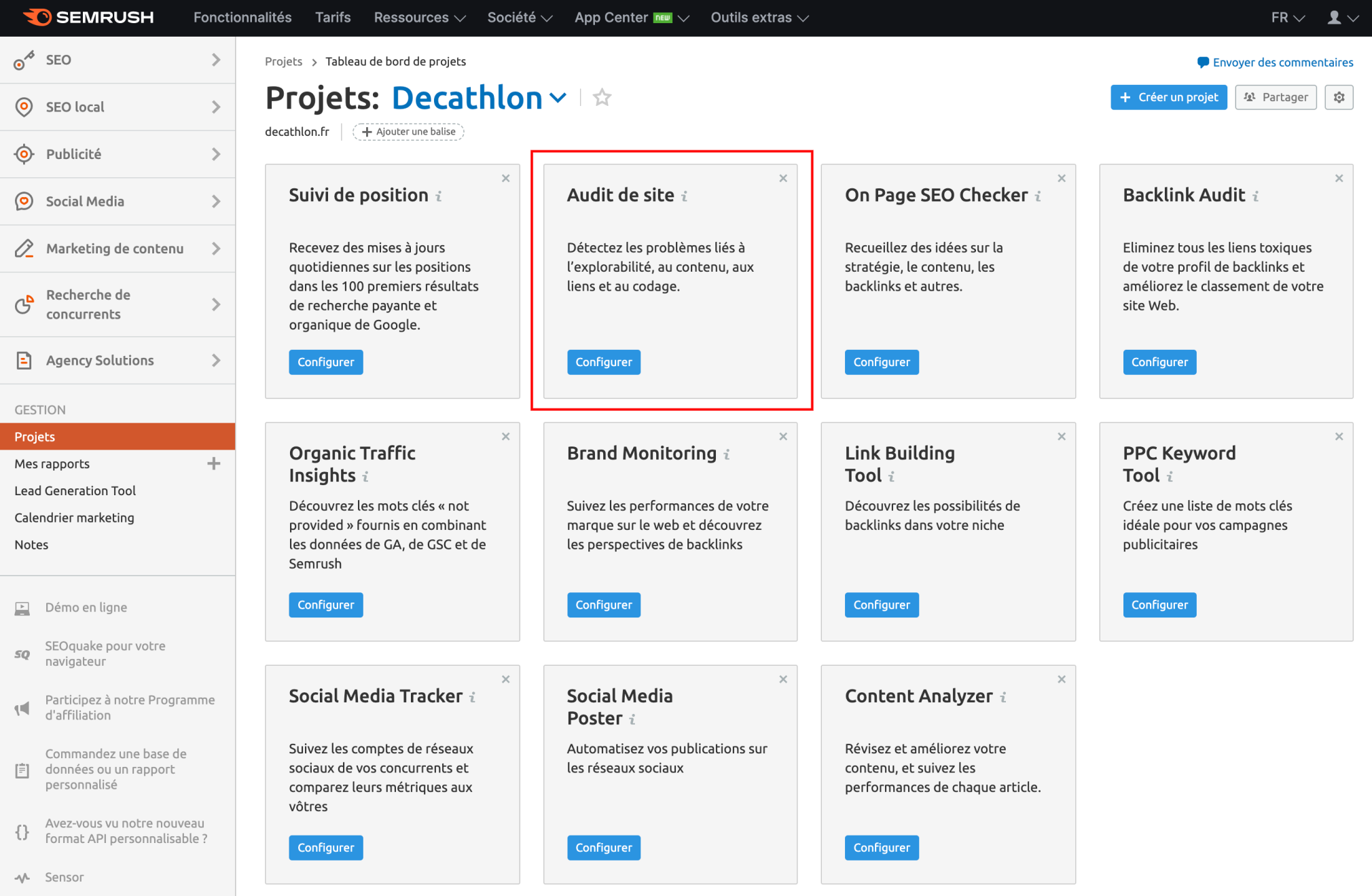Open Agency Solutions via its document icon

point(24,360)
